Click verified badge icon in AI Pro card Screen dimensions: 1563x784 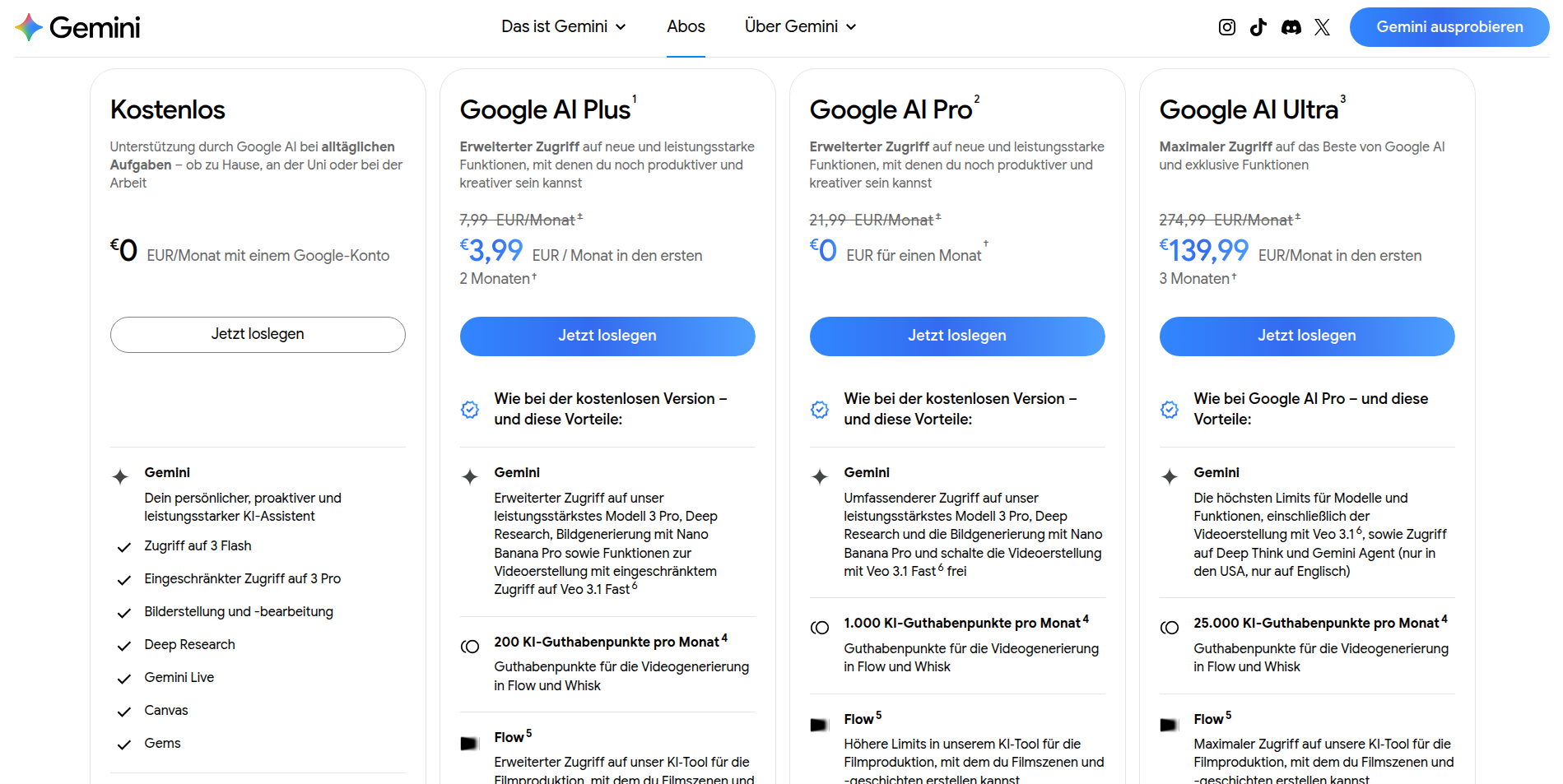point(820,409)
